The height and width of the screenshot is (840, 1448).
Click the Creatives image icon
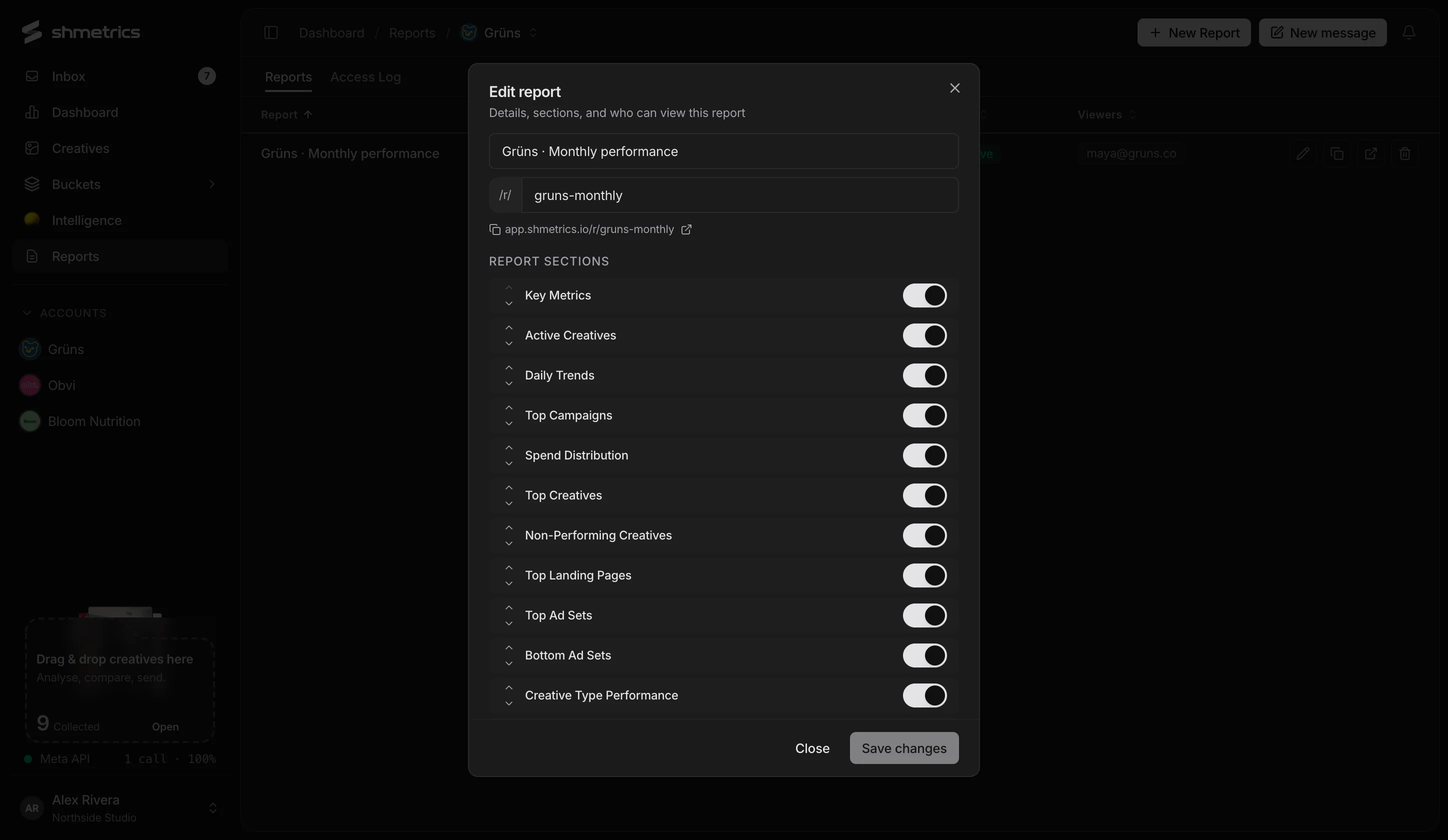tap(32, 148)
